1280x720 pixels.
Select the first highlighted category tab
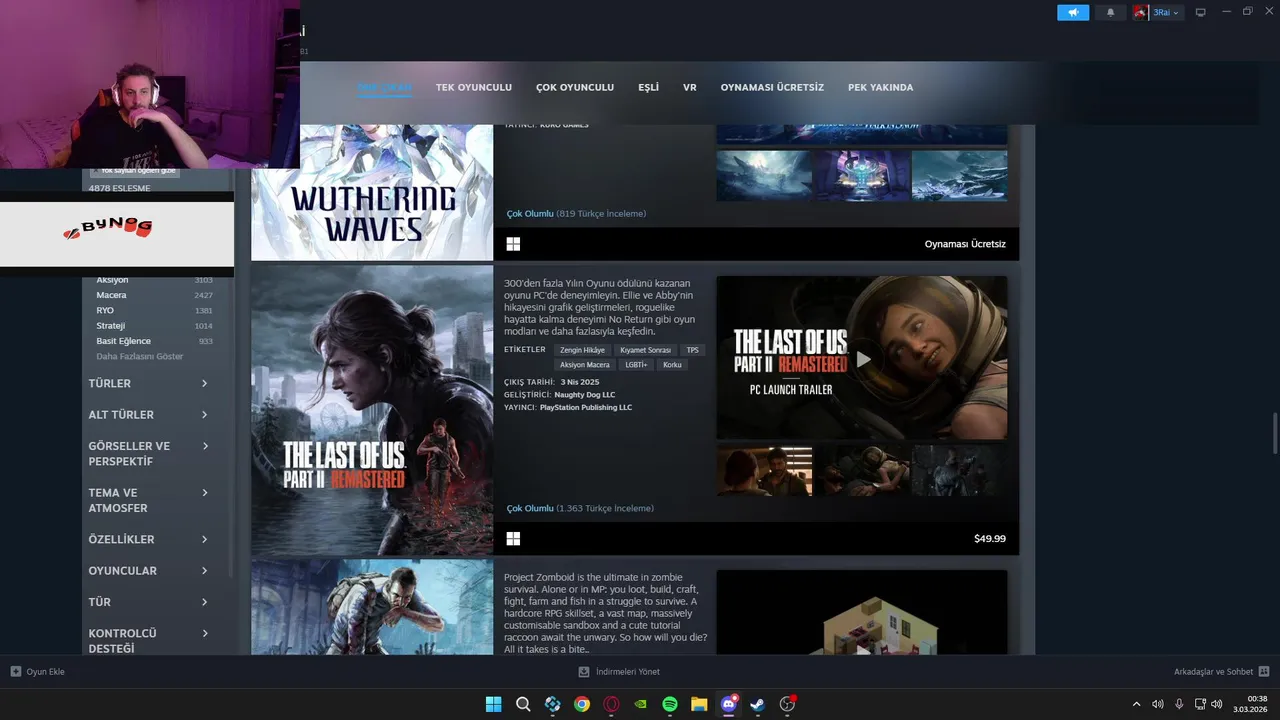384,87
